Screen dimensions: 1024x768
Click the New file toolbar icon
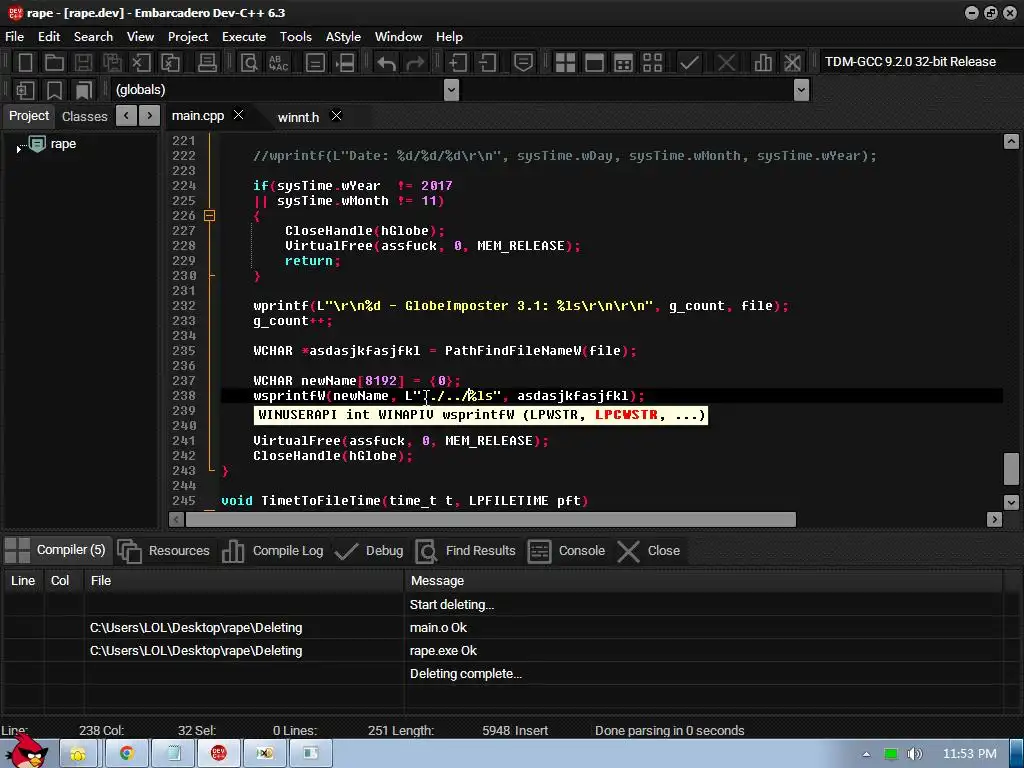pos(25,63)
